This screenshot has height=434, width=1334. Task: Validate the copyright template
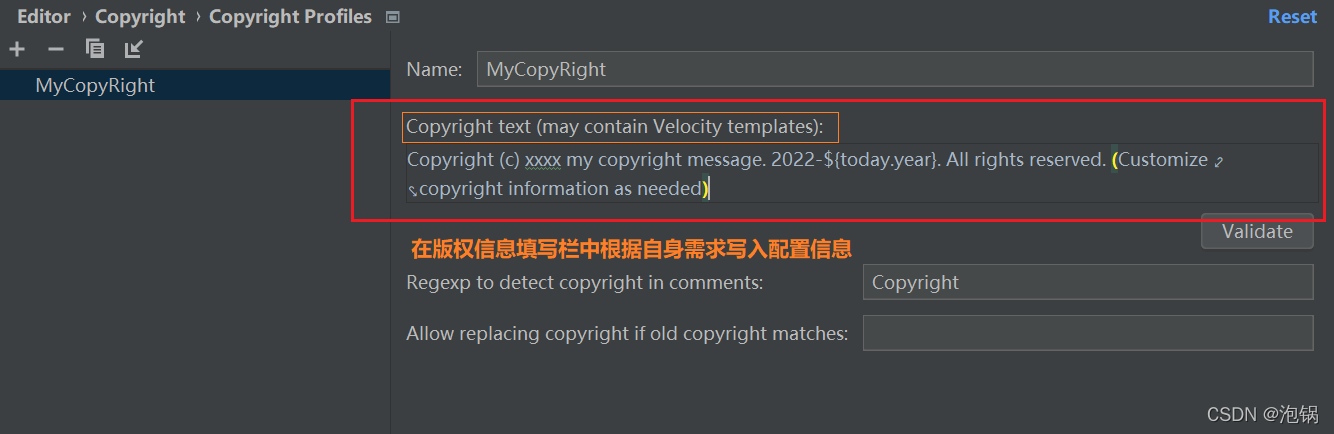[1257, 231]
